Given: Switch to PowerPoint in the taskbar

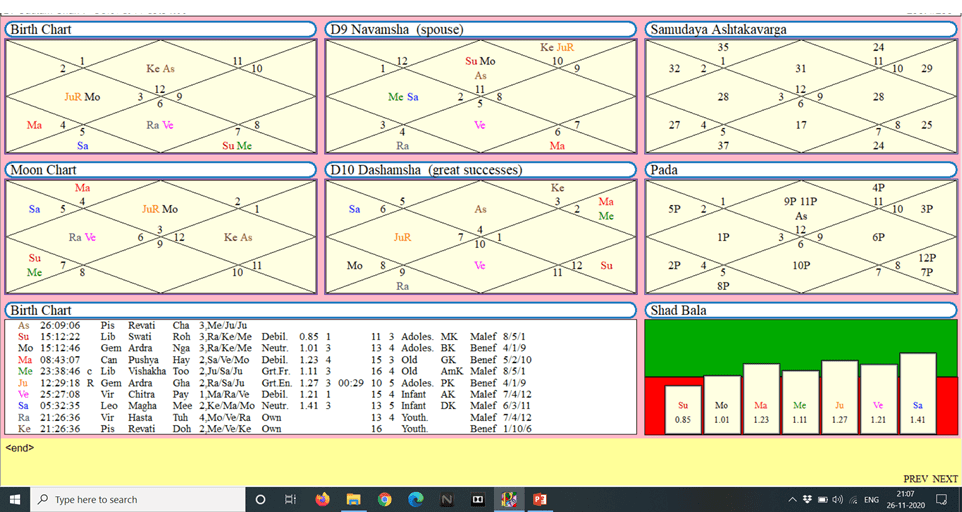Looking at the screenshot, I should 540,499.
